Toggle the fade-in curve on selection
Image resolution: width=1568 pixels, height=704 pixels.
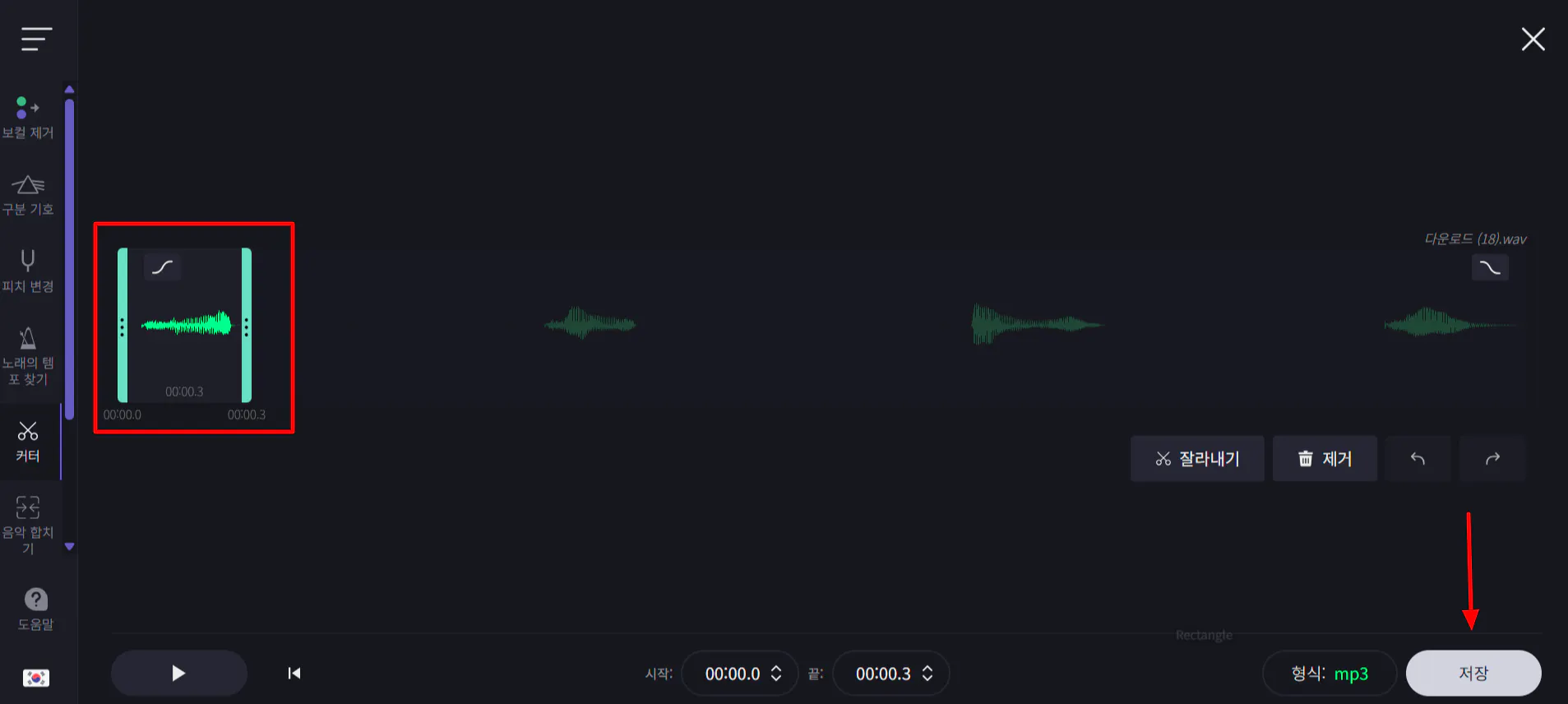point(163,267)
